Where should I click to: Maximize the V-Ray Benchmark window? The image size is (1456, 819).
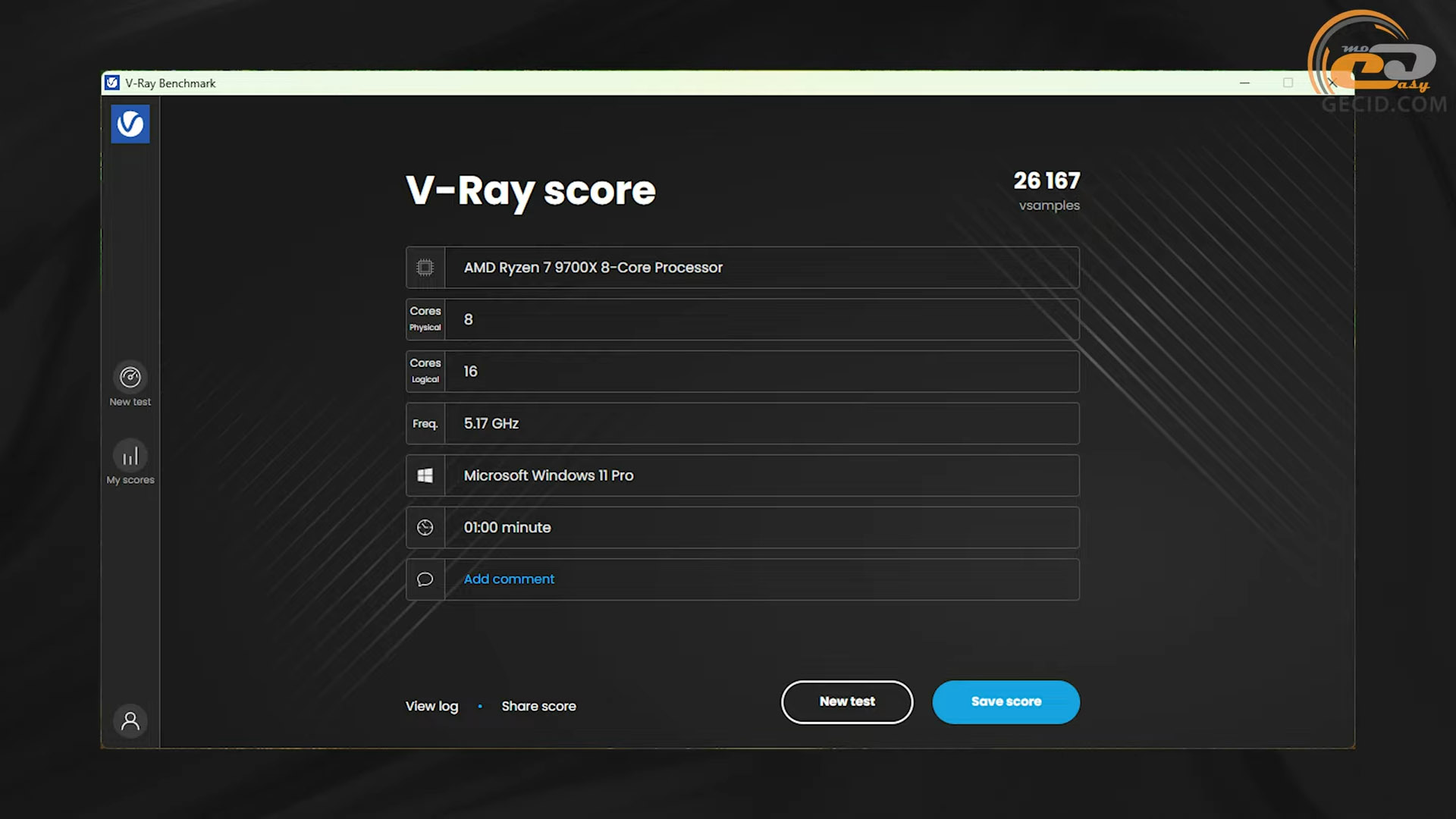(x=1288, y=83)
